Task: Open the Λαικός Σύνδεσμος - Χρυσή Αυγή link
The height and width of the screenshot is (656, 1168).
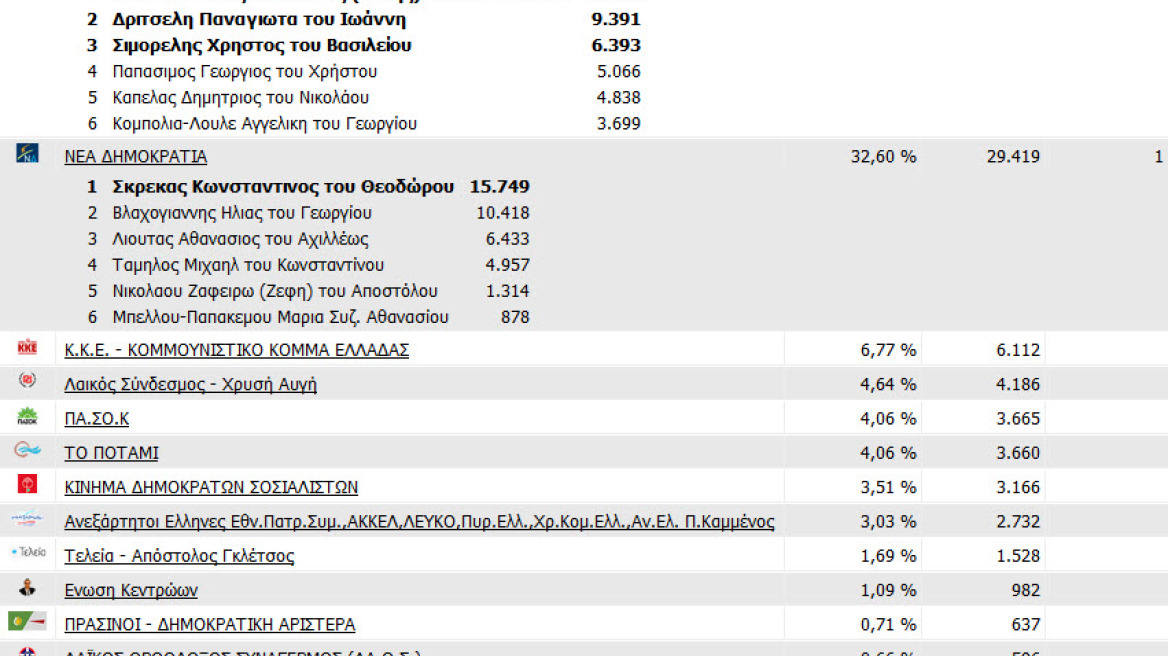Action: tap(191, 384)
